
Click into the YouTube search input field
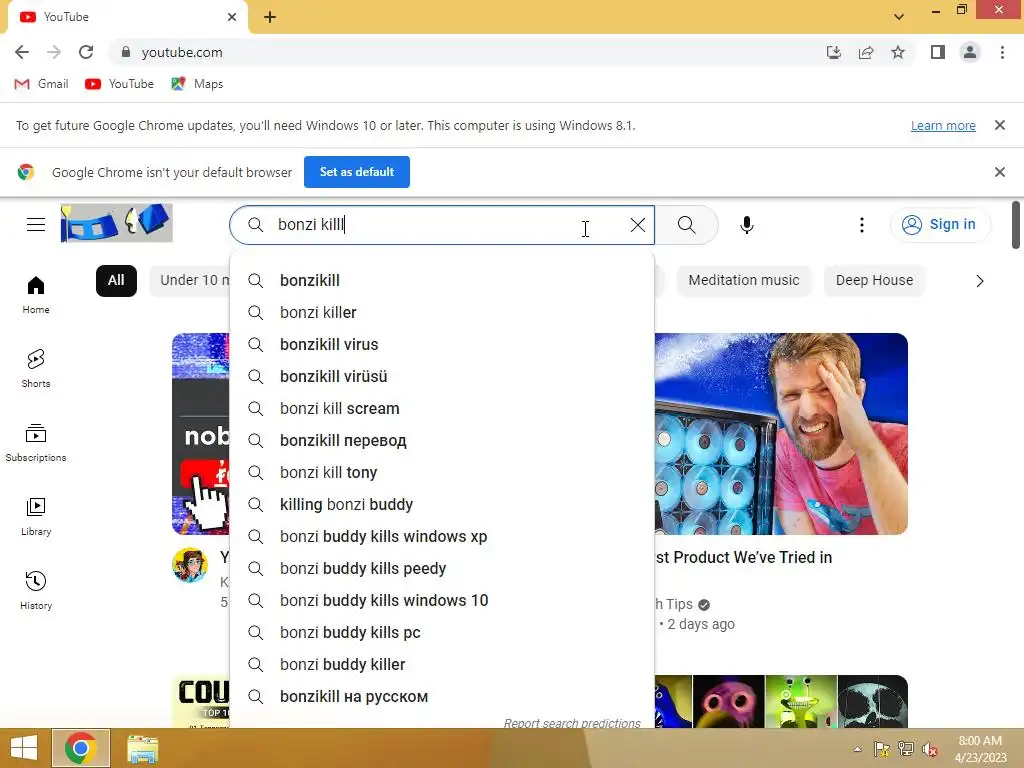tap(444, 225)
